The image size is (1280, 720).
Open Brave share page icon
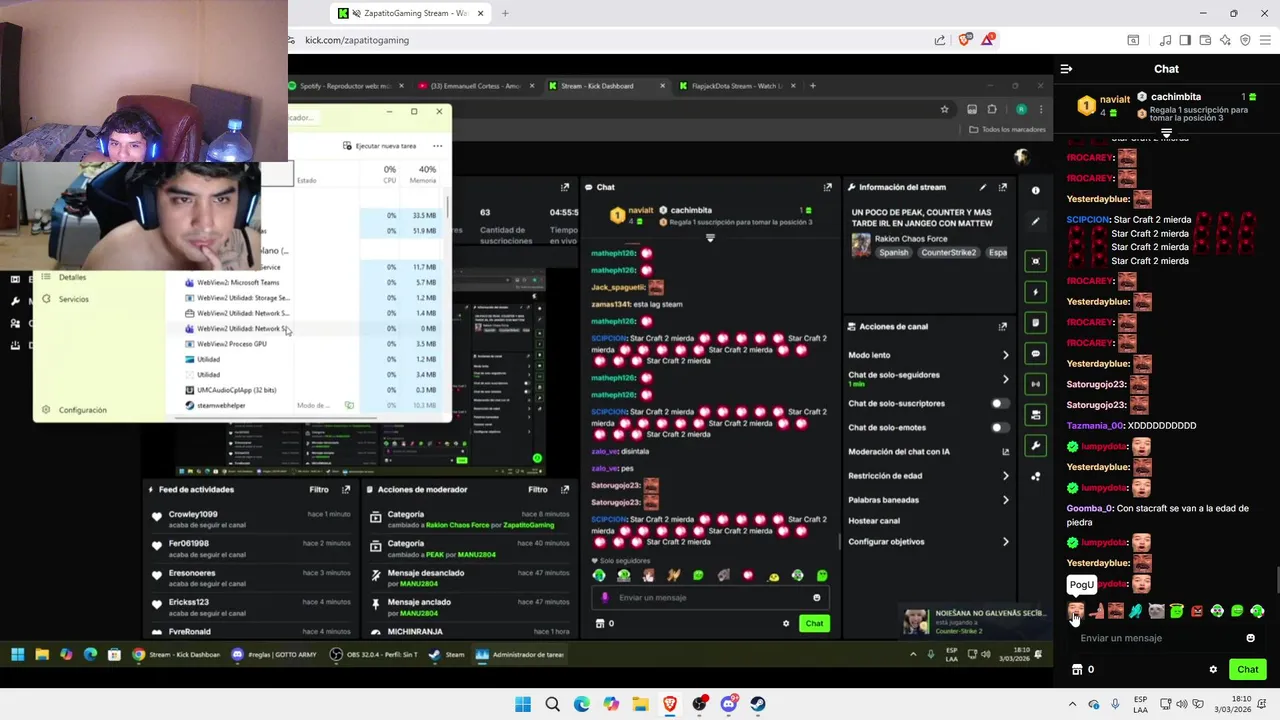(940, 40)
